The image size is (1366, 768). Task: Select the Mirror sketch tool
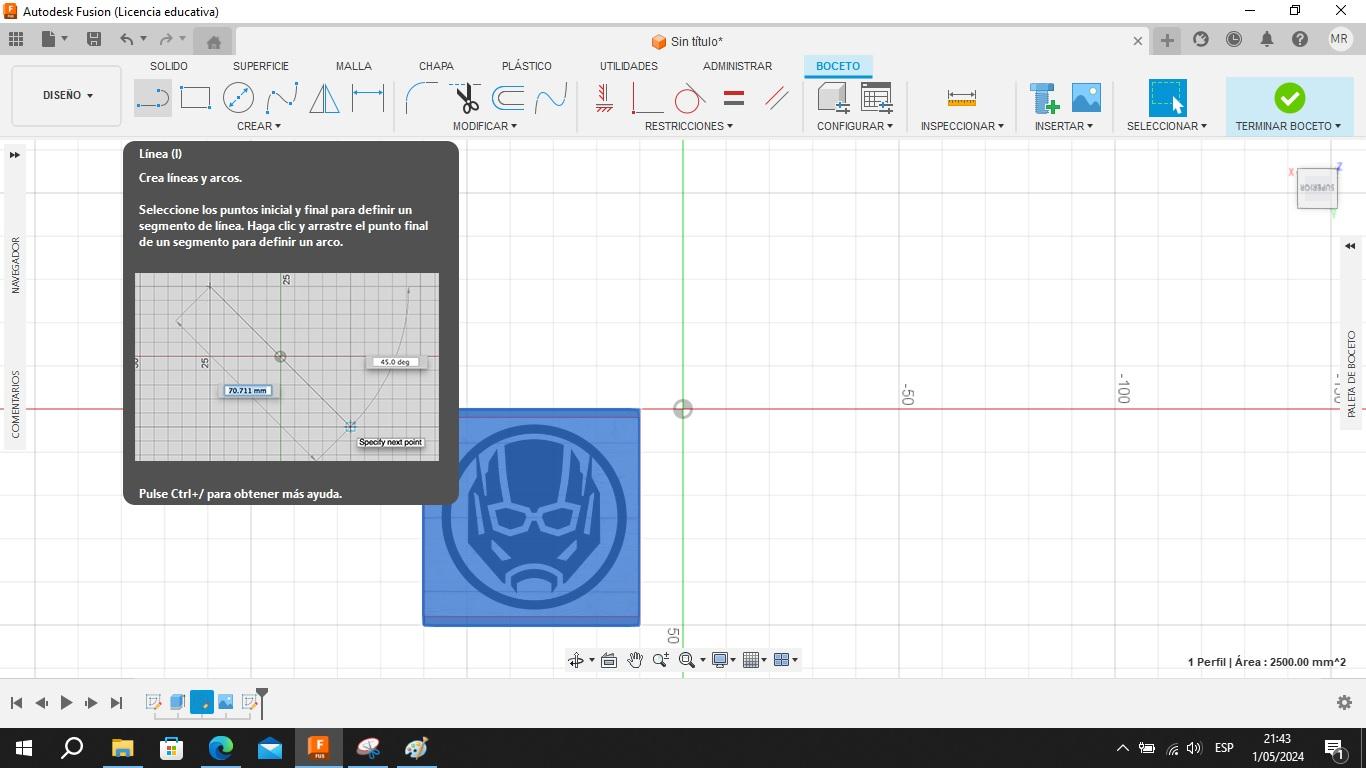coord(324,98)
